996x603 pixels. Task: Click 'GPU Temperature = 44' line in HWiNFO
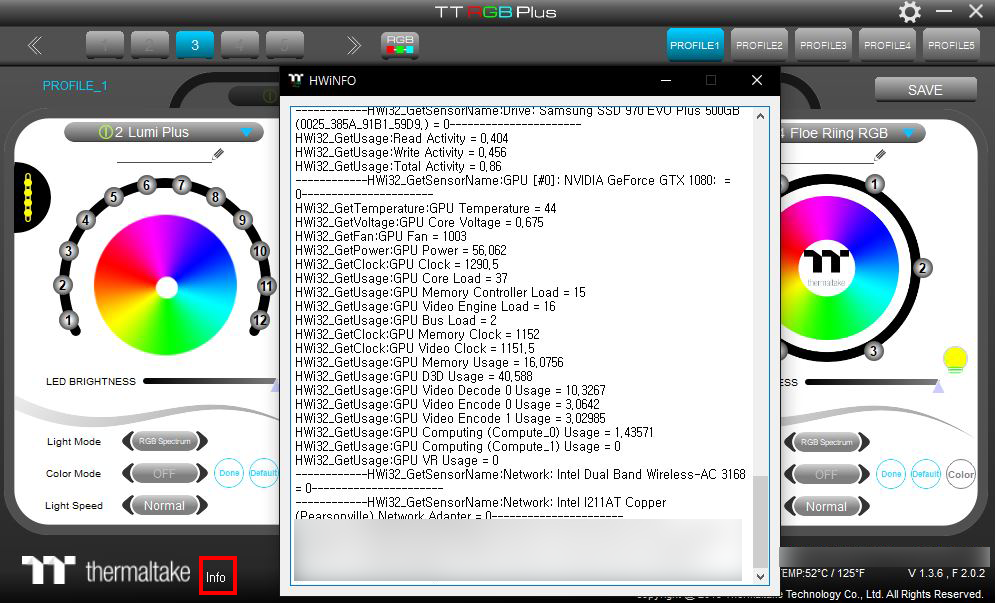(x=426, y=208)
